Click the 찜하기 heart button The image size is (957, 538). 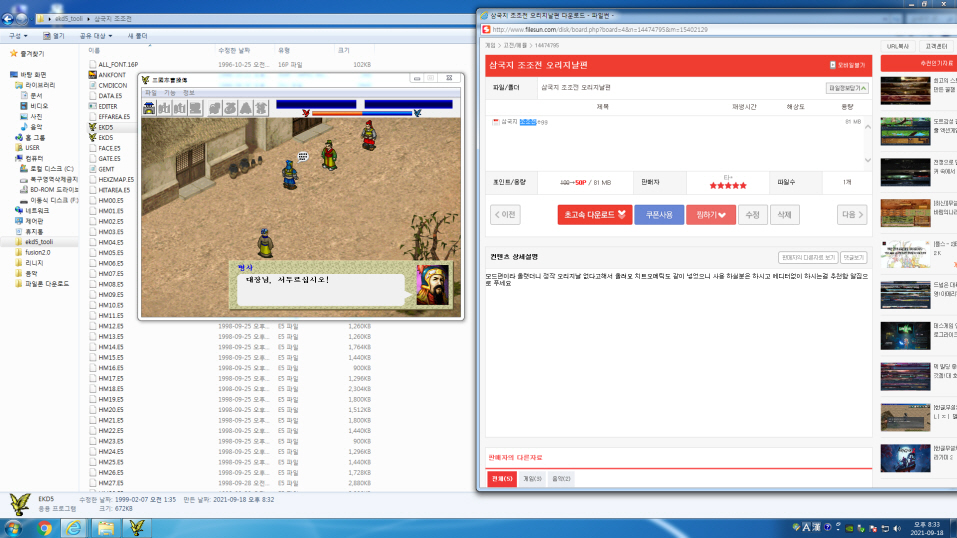(711, 215)
